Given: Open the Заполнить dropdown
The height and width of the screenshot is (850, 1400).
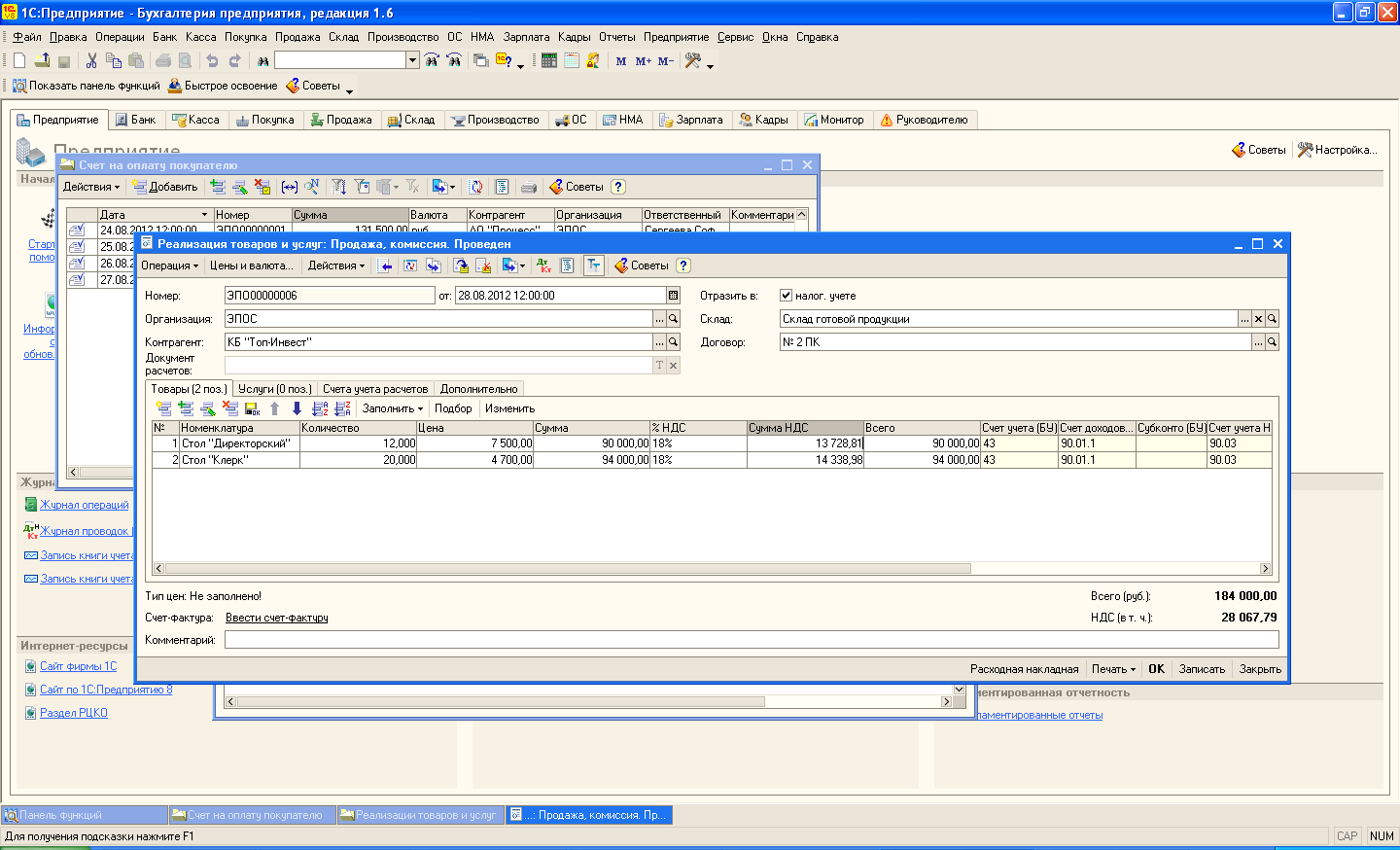Looking at the screenshot, I should click(x=393, y=408).
